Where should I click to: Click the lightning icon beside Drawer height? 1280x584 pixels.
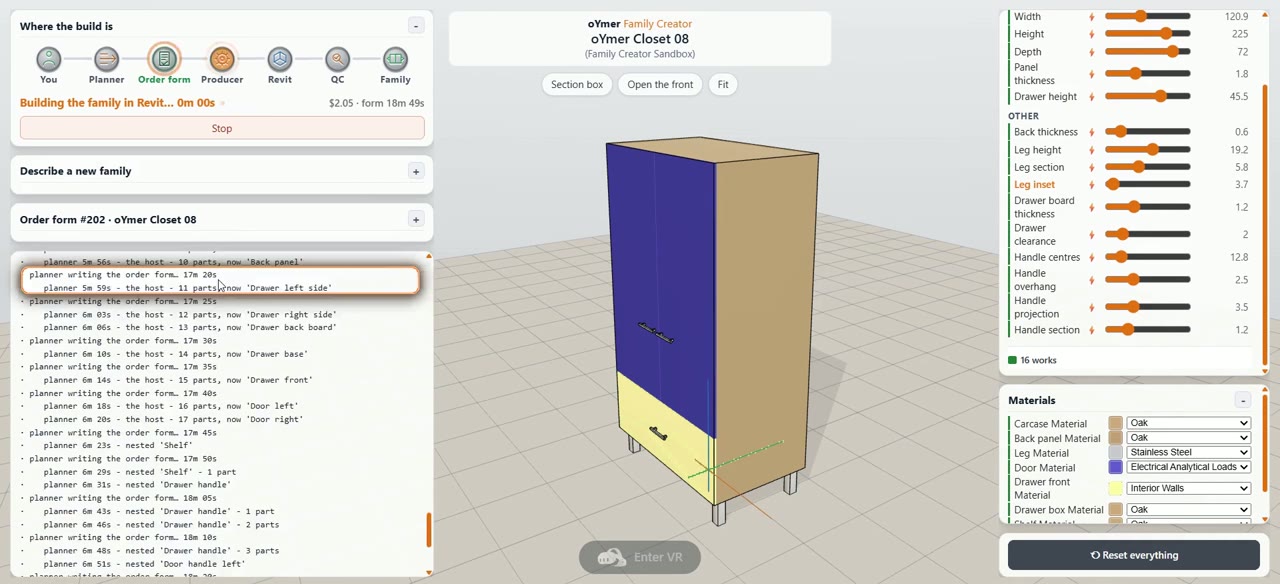[1091, 97]
